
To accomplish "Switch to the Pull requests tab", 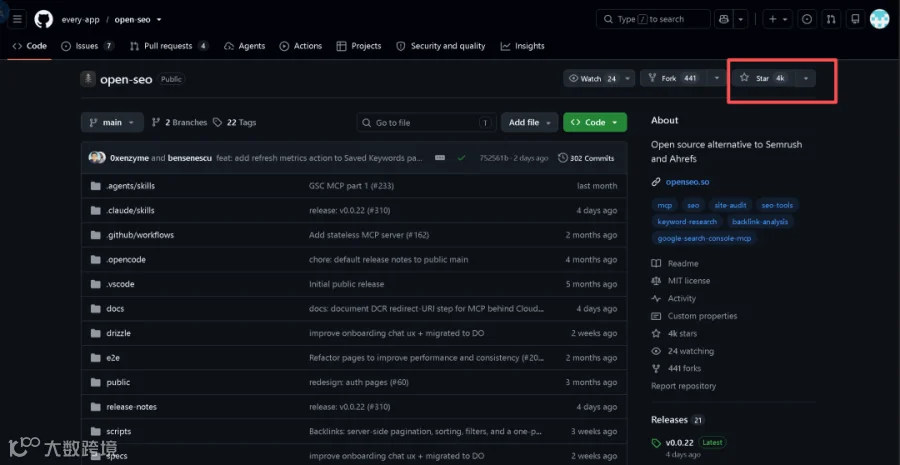I will point(169,46).
